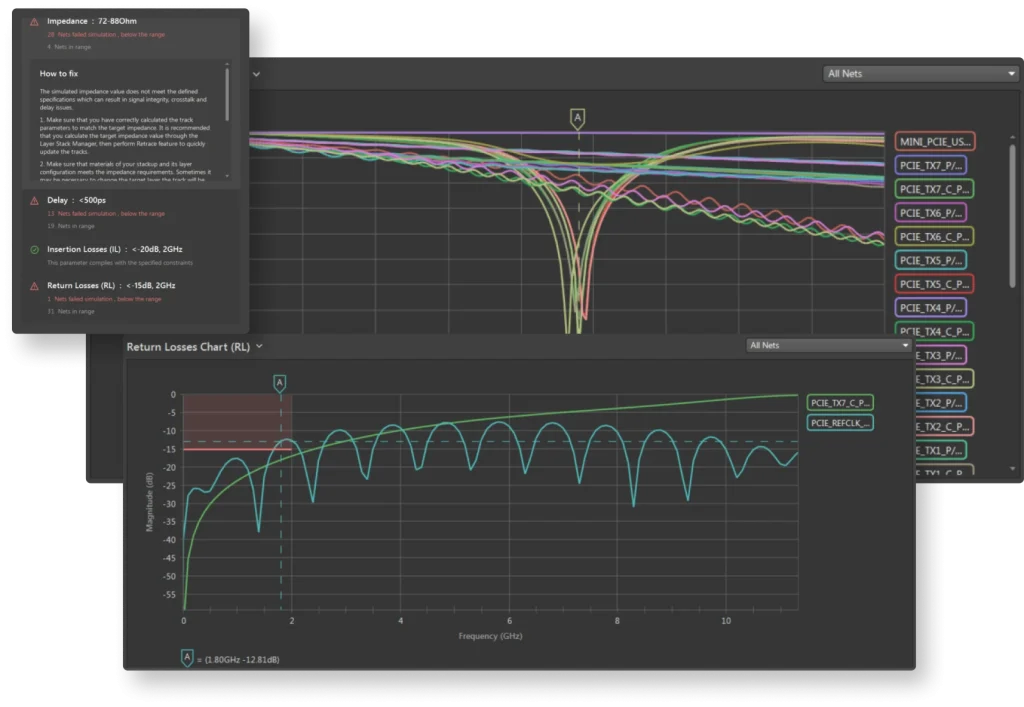Click the Insertion Losses green checkmark icon
The height and width of the screenshot is (707, 1024).
[35, 249]
